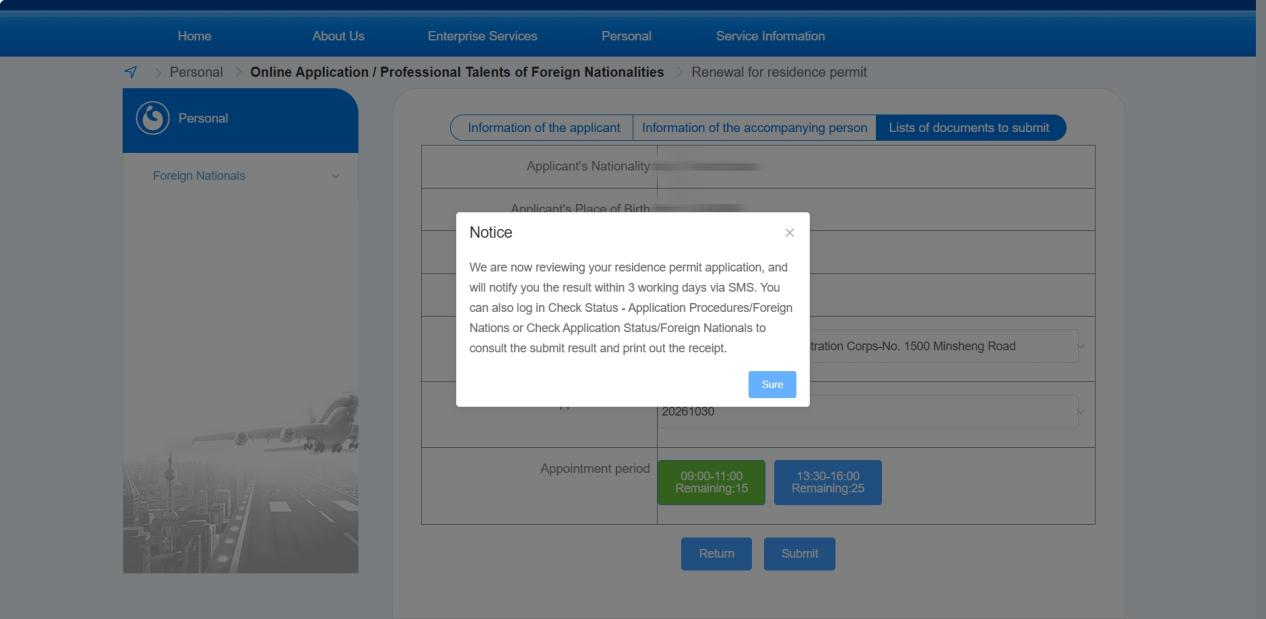Open the About Us menu
1266x619 pixels.
tap(338, 36)
